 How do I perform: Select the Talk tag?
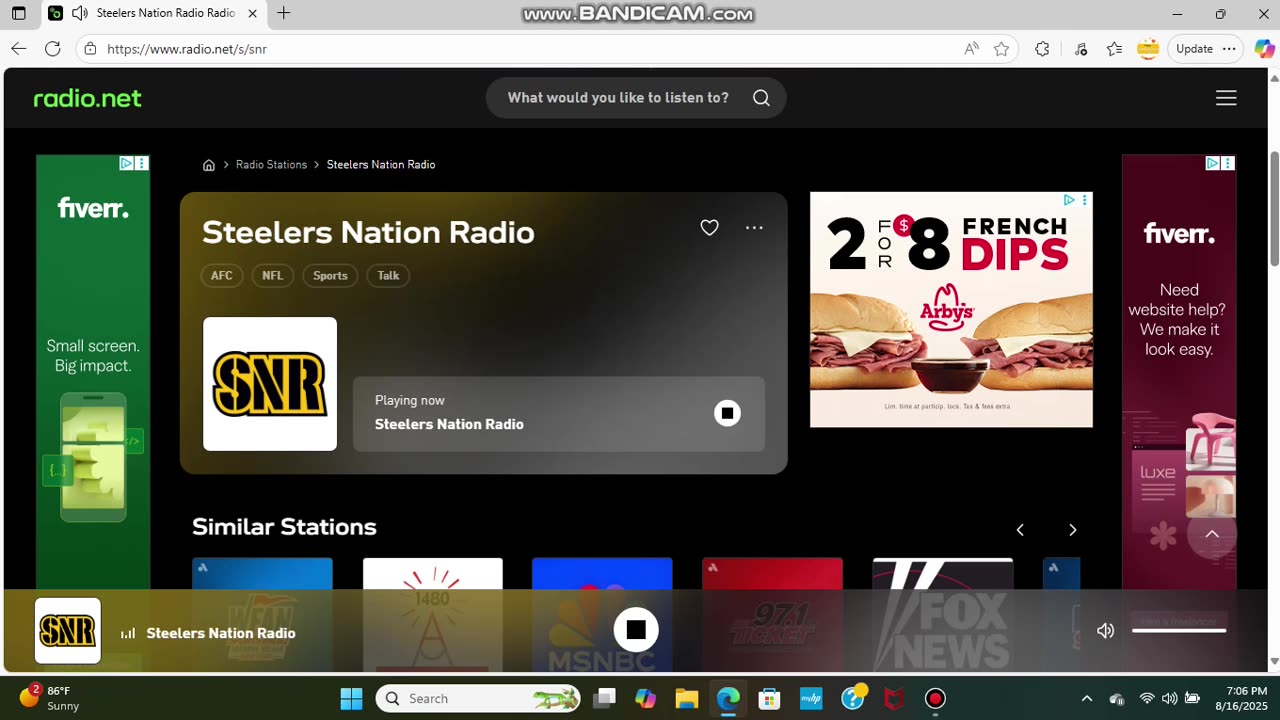coord(388,276)
